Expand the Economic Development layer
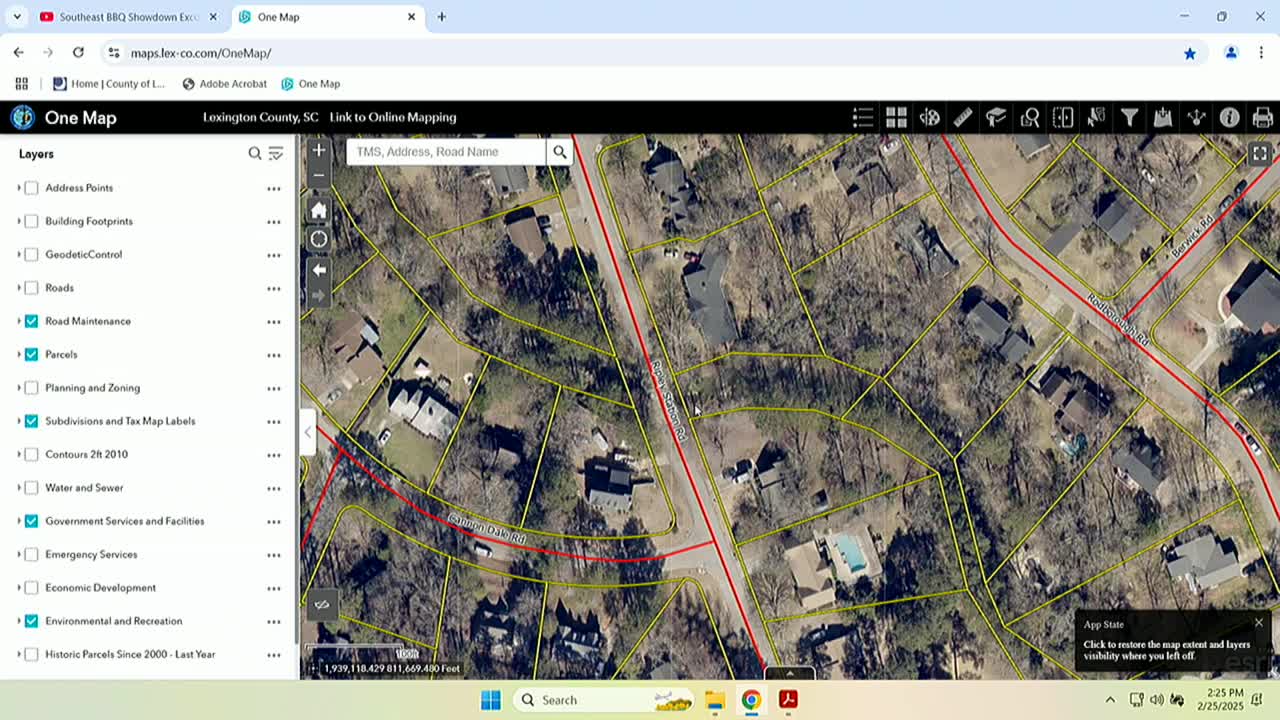1280x720 pixels. (x=19, y=588)
